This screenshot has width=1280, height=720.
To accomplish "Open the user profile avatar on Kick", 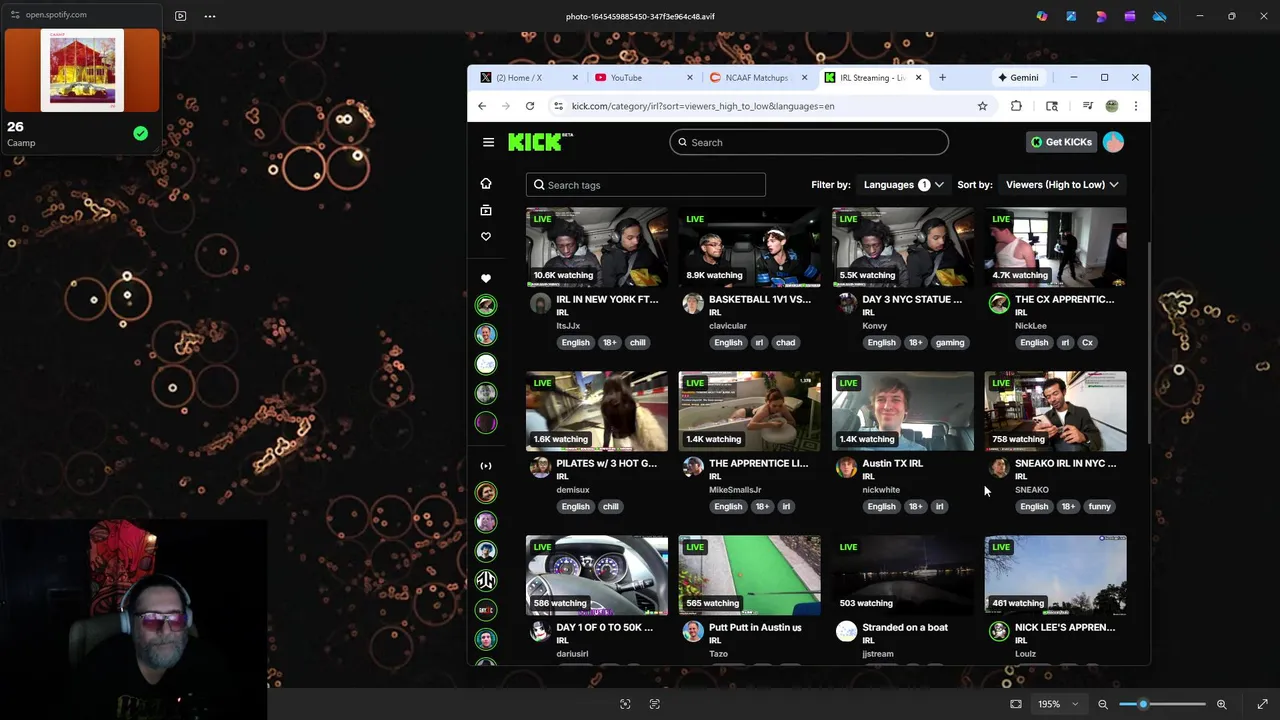I will 1113,142.
